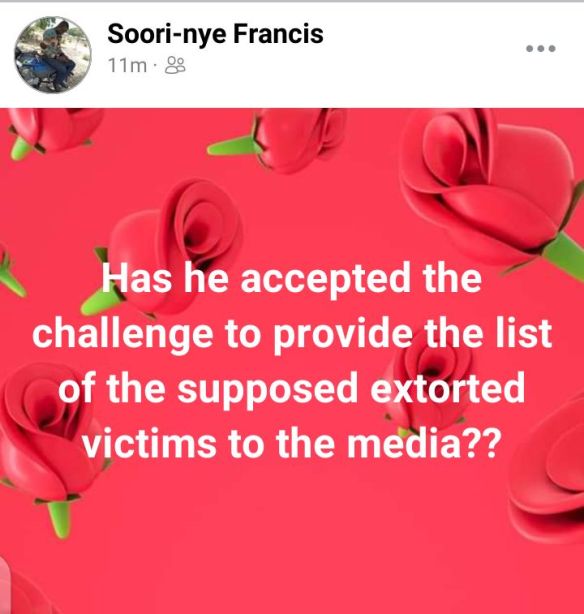Image resolution: width=584 pixels, height=614 pixels.
Task: Click the phrase "provide the list"
Action: [x=413, y=334]
